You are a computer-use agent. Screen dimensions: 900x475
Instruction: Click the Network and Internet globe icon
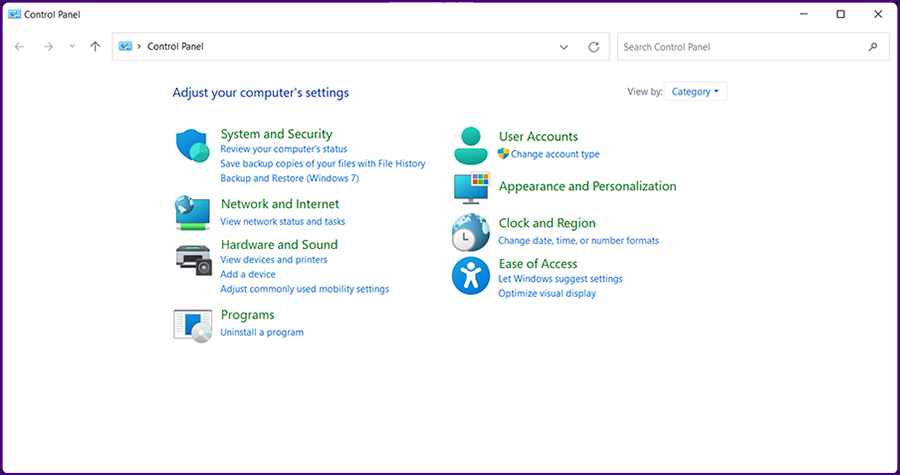(192, 211)
